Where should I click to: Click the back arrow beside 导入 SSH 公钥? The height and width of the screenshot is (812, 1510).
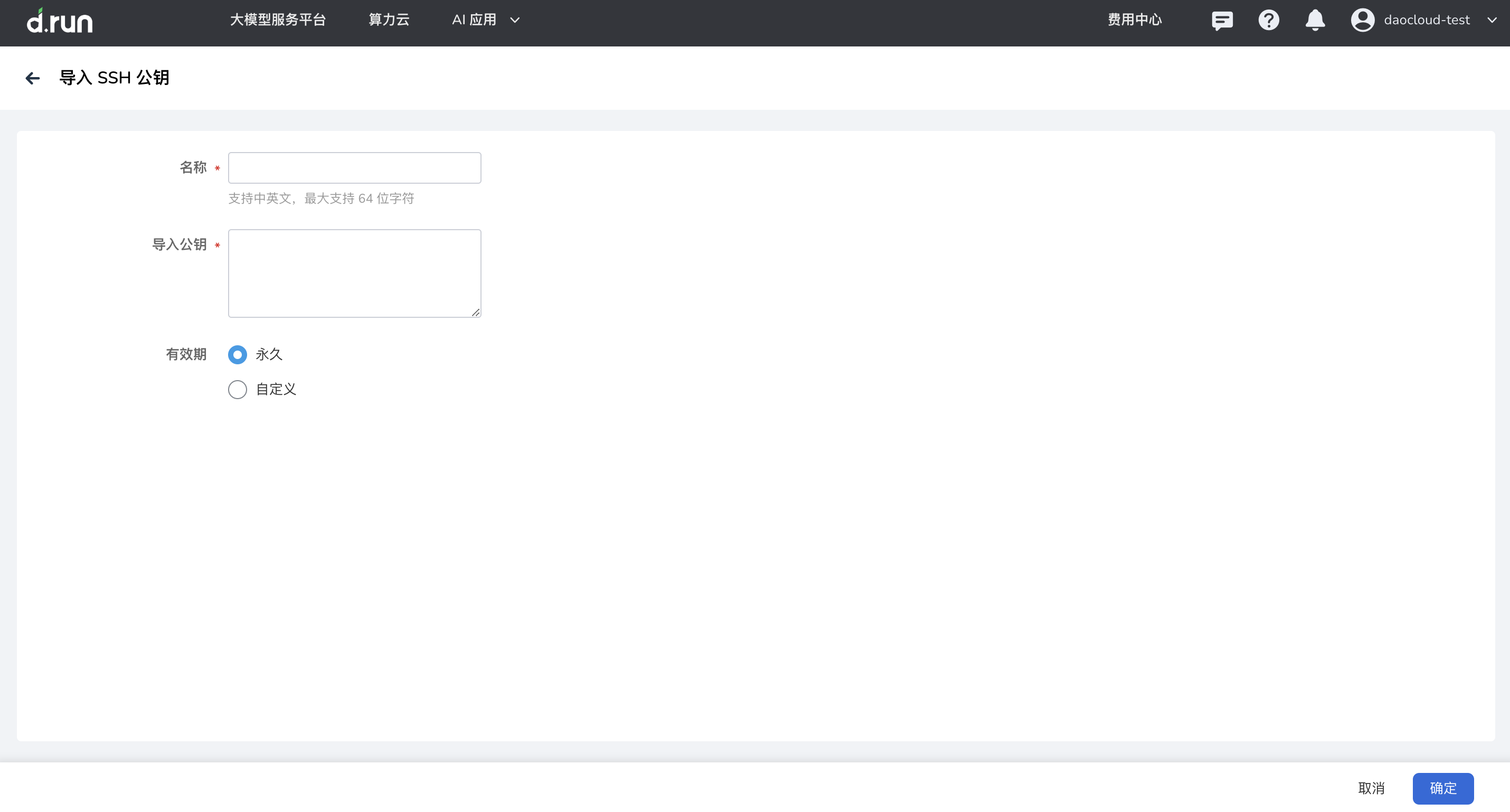coord(32,78)
